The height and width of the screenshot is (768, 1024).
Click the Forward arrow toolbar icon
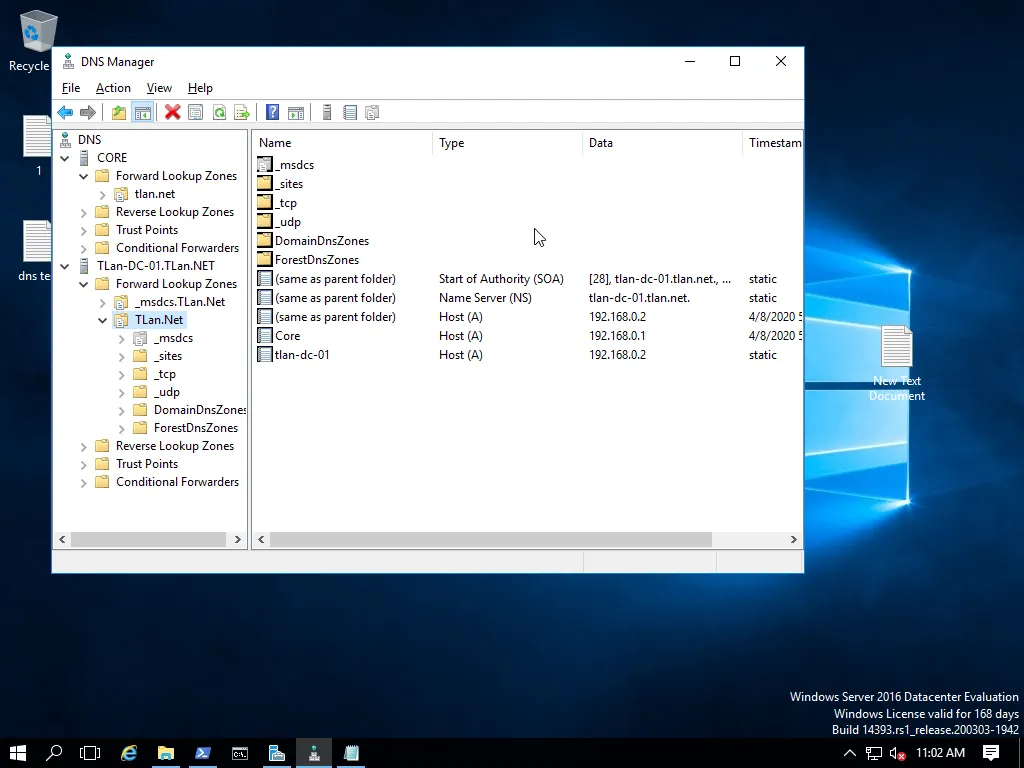tap(88, 112)
